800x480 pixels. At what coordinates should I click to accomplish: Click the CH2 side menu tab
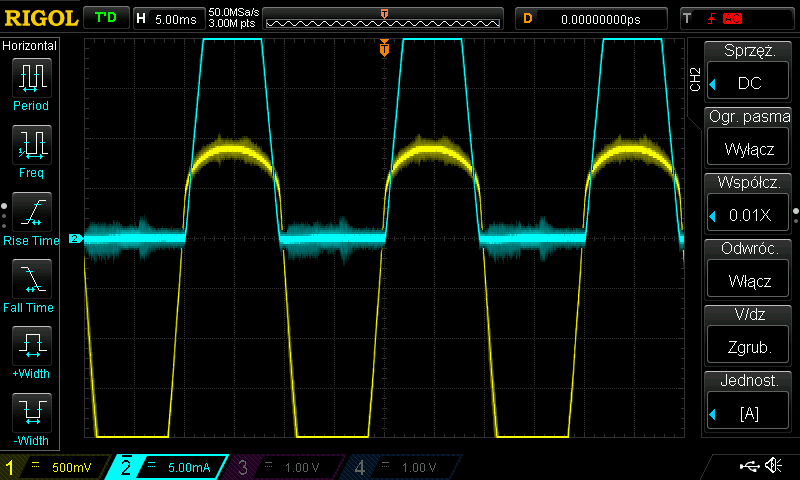click(695, 79)
